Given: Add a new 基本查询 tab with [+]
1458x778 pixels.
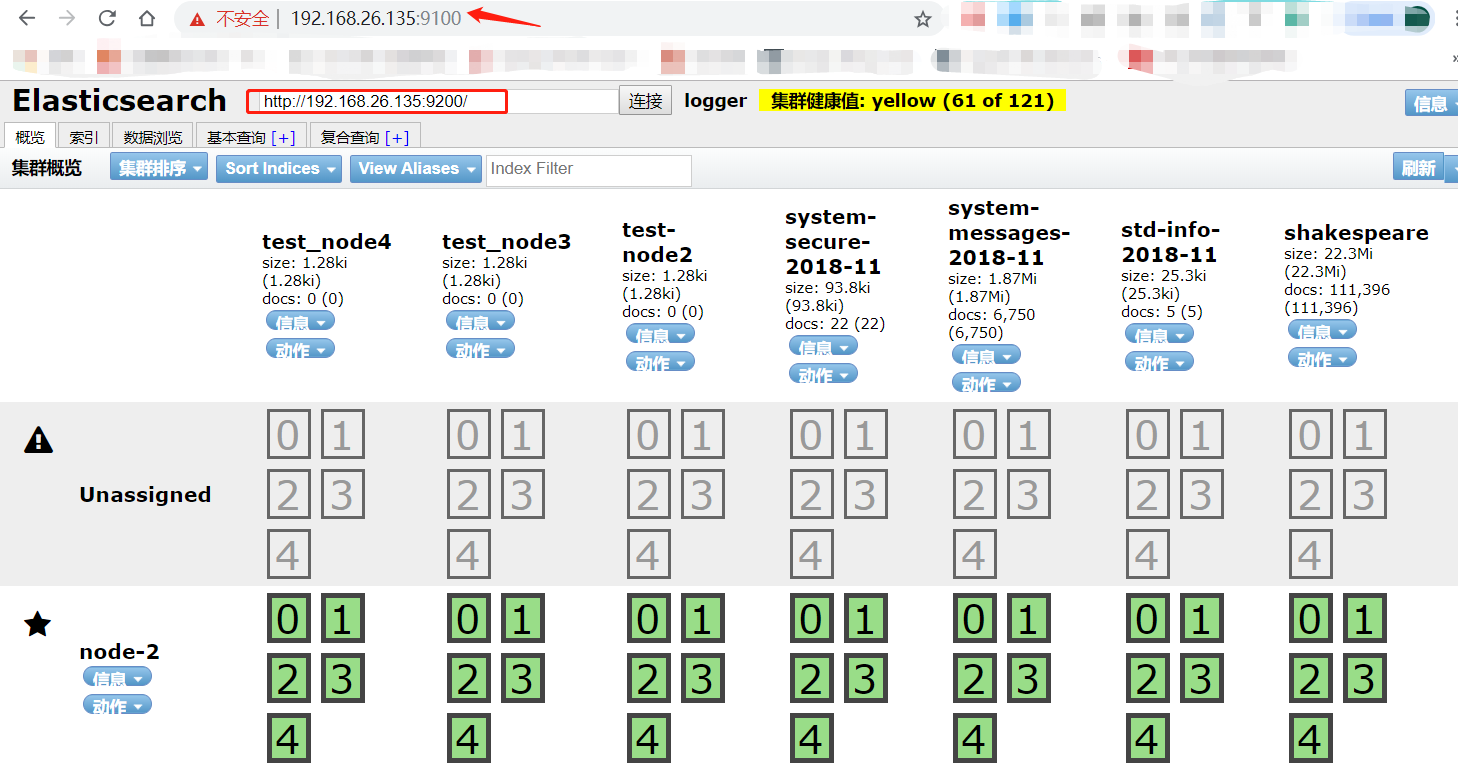Looking at the screenshot, I should pyautogui.click(x=284, y=138).
